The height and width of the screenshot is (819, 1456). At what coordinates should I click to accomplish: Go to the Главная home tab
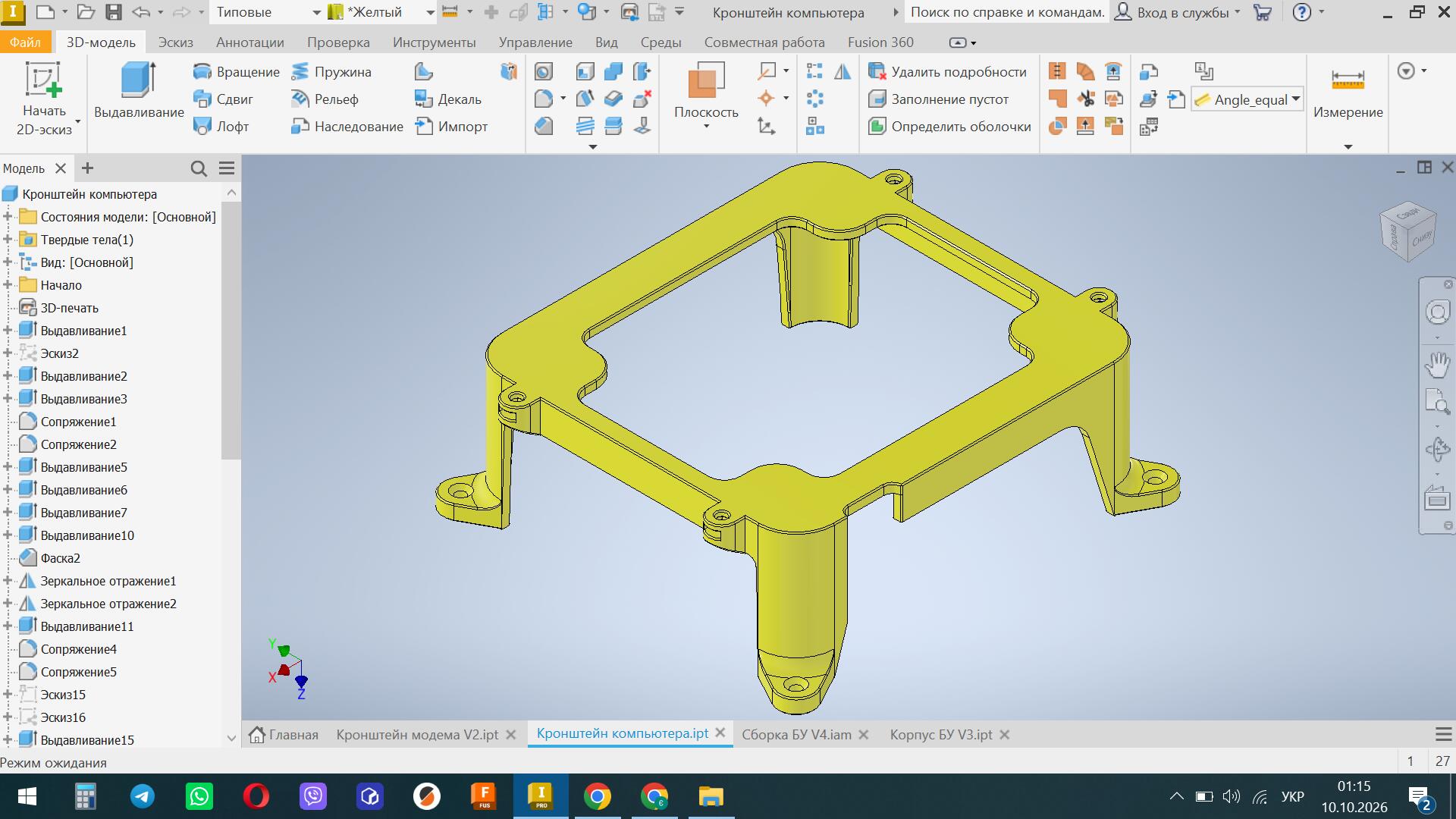click(284, 735)
